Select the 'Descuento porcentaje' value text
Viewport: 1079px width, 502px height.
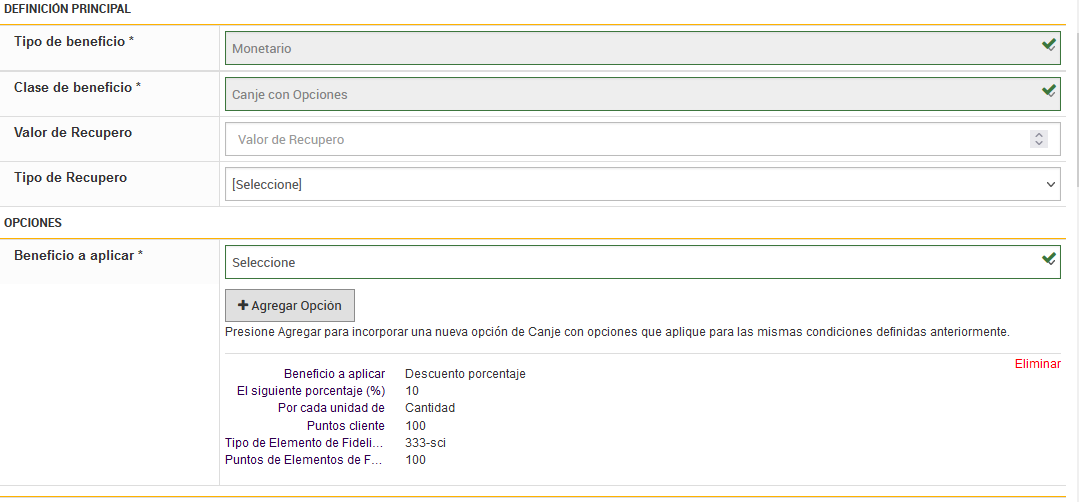(465, 374)
